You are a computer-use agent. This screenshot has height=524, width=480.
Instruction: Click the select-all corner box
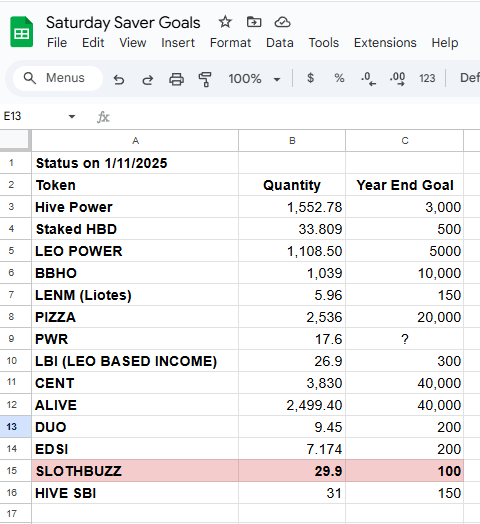click(15, 140)
